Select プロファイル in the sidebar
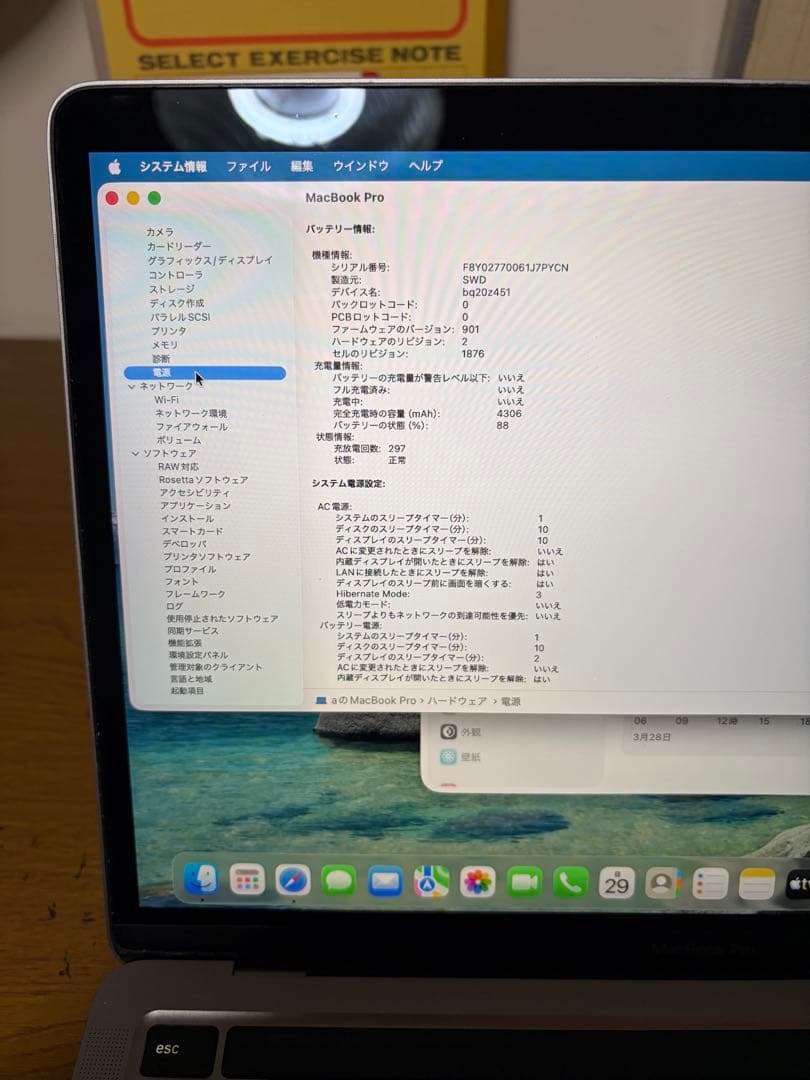The image size is (810, 1080). click(x=190, y=569)
